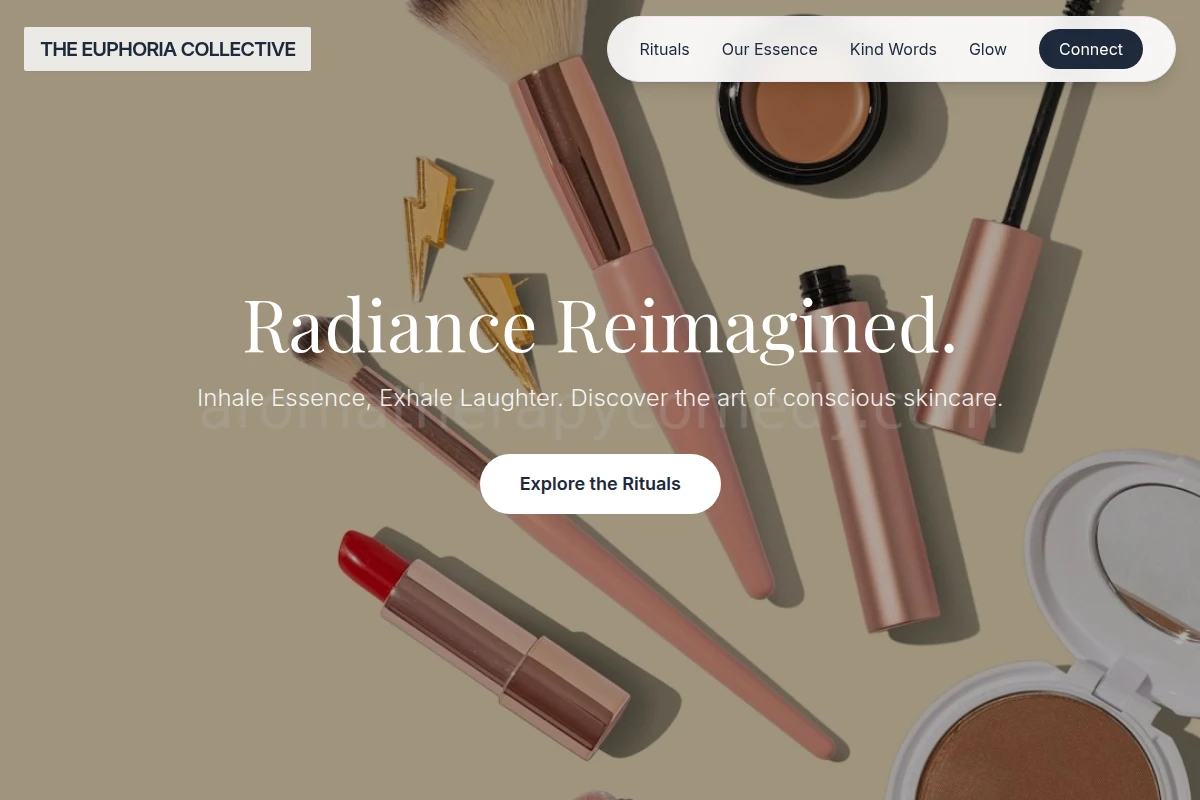Click the Connect button
Viewport: 1200px width, 800px height.
[1090, 49]
